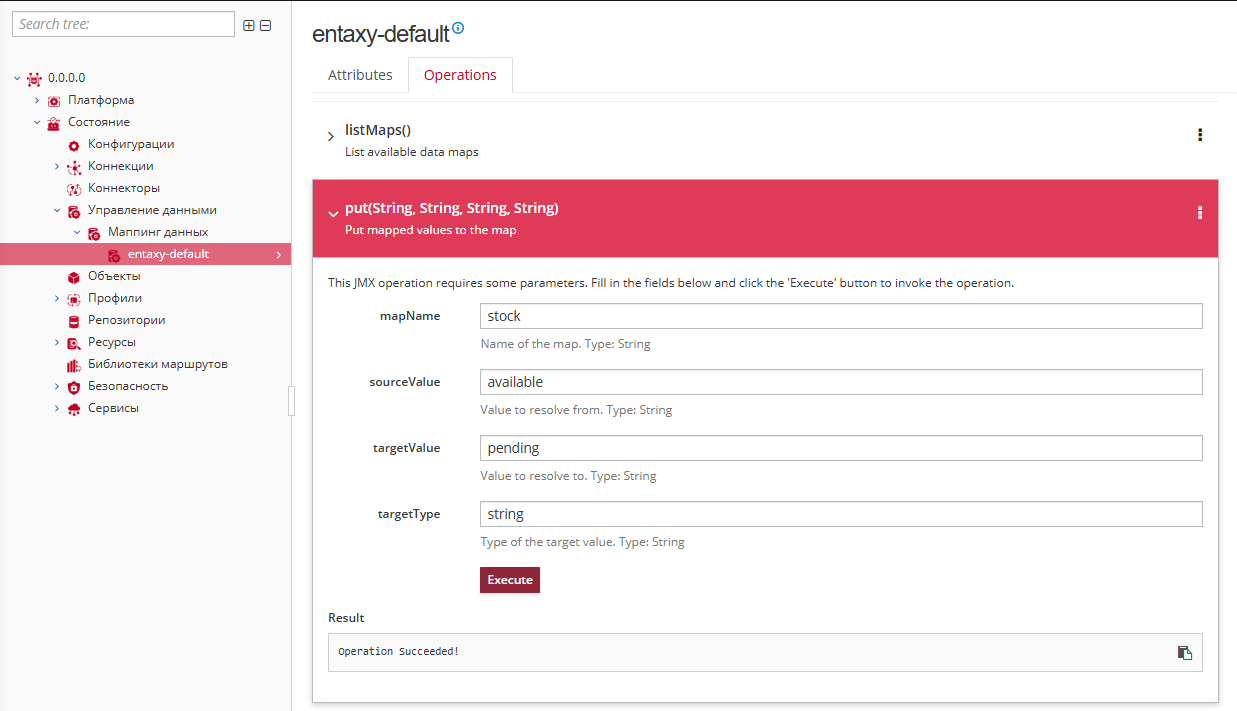Open the kebab menu of listMaps operation
1237x711 pixels.
tap(1199, 135)
